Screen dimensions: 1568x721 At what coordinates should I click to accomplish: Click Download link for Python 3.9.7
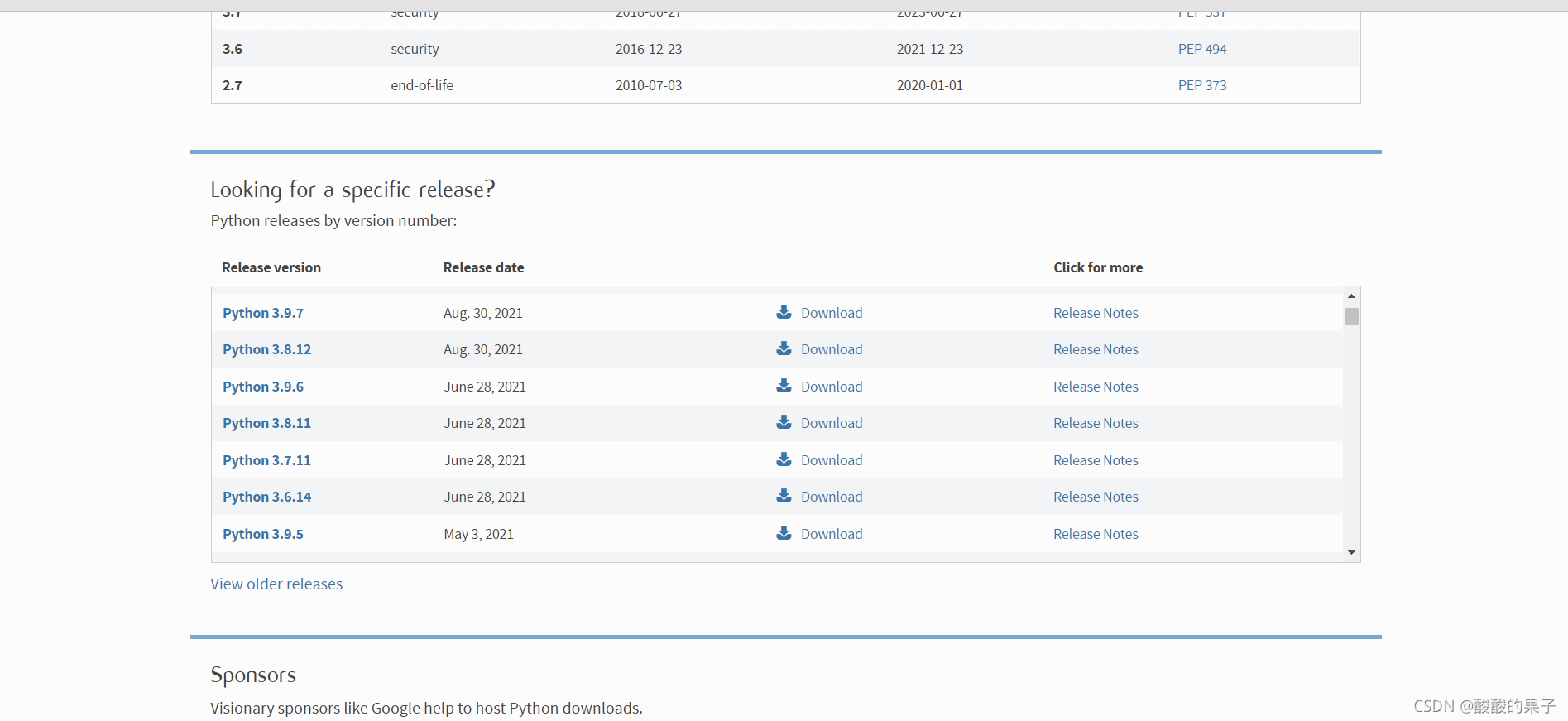(832, 313)
